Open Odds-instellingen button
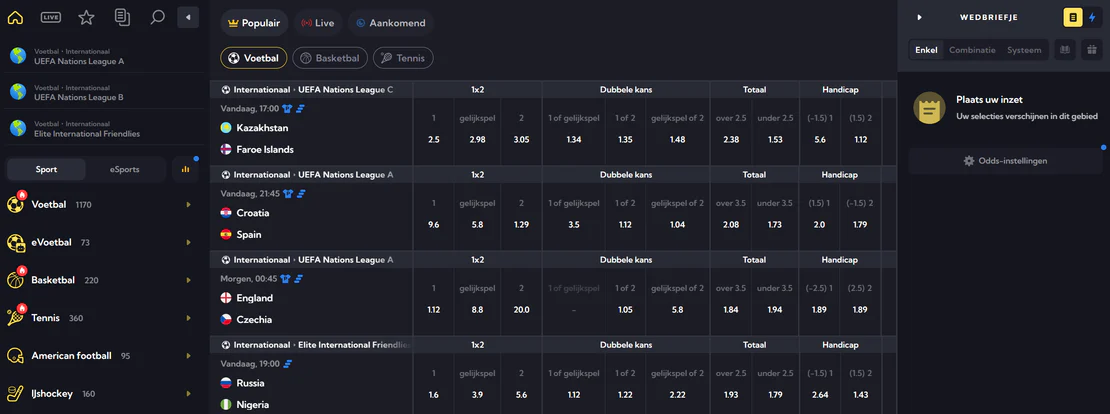The width and height of the screenshot is (1110, 414). 1005,161
